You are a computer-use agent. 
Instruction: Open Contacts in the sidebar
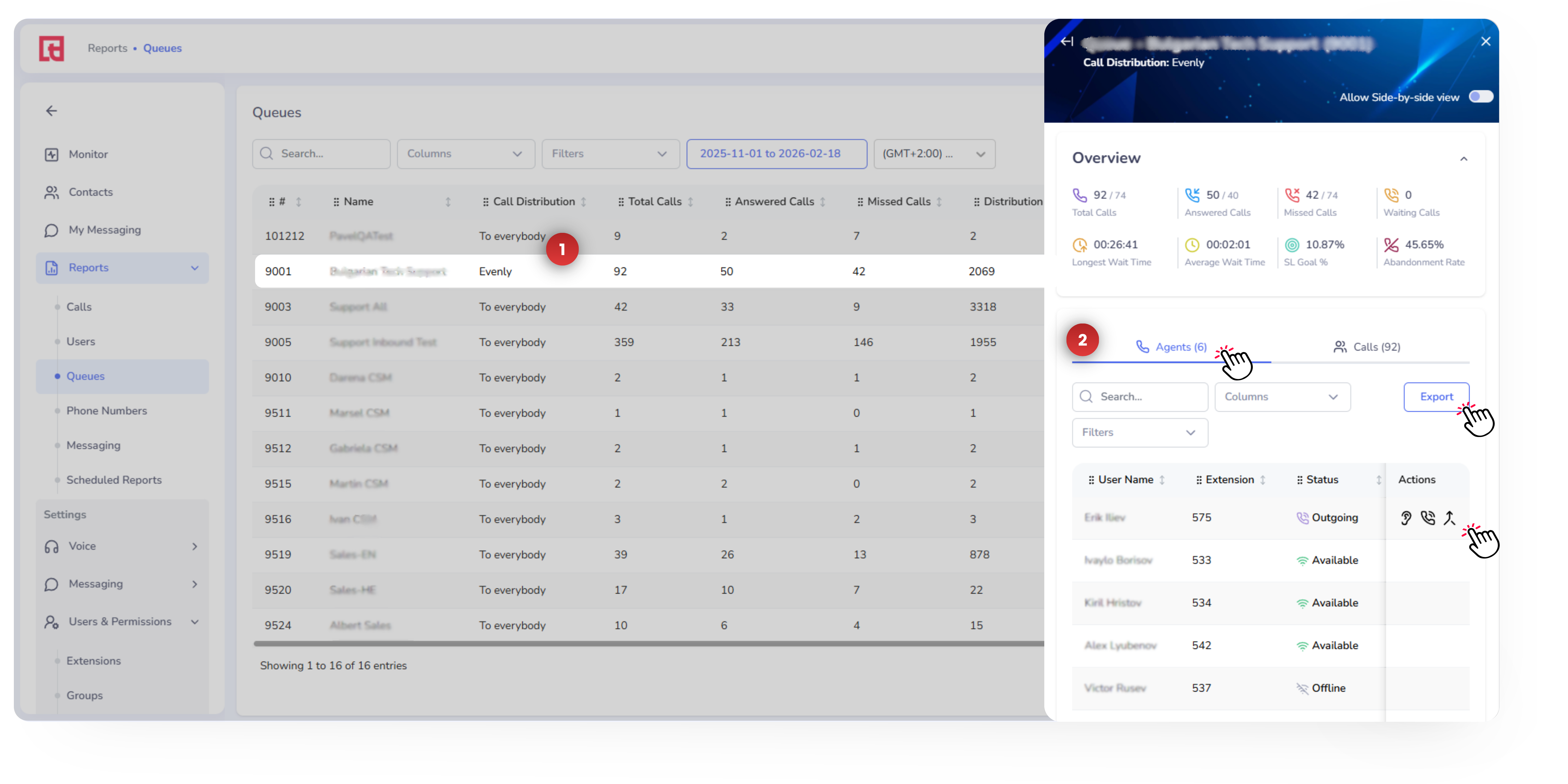tap(91, 192)
